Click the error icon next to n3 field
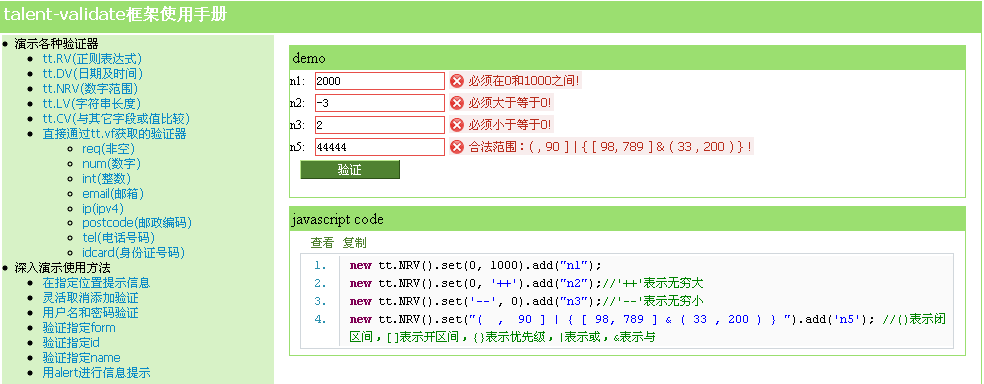 457,125
